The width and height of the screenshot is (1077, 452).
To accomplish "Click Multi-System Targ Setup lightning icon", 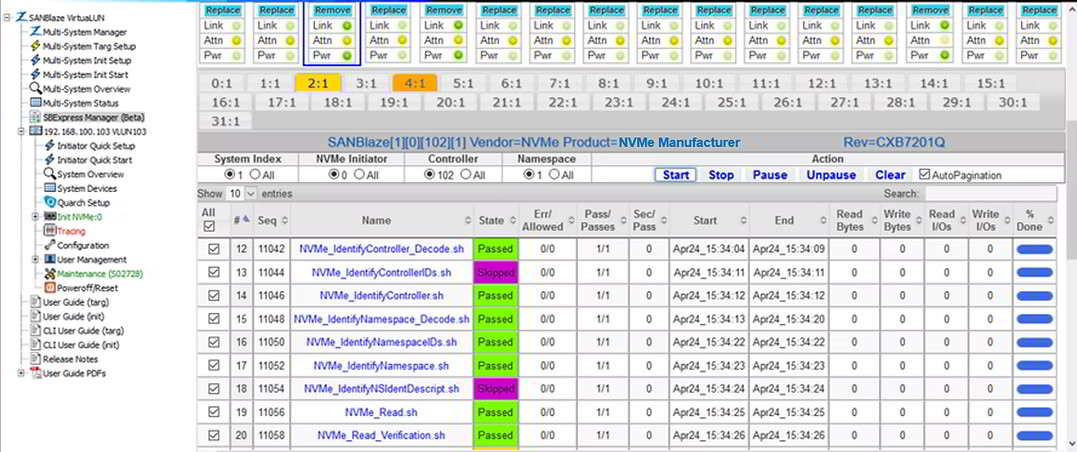I will click(36, 46).
